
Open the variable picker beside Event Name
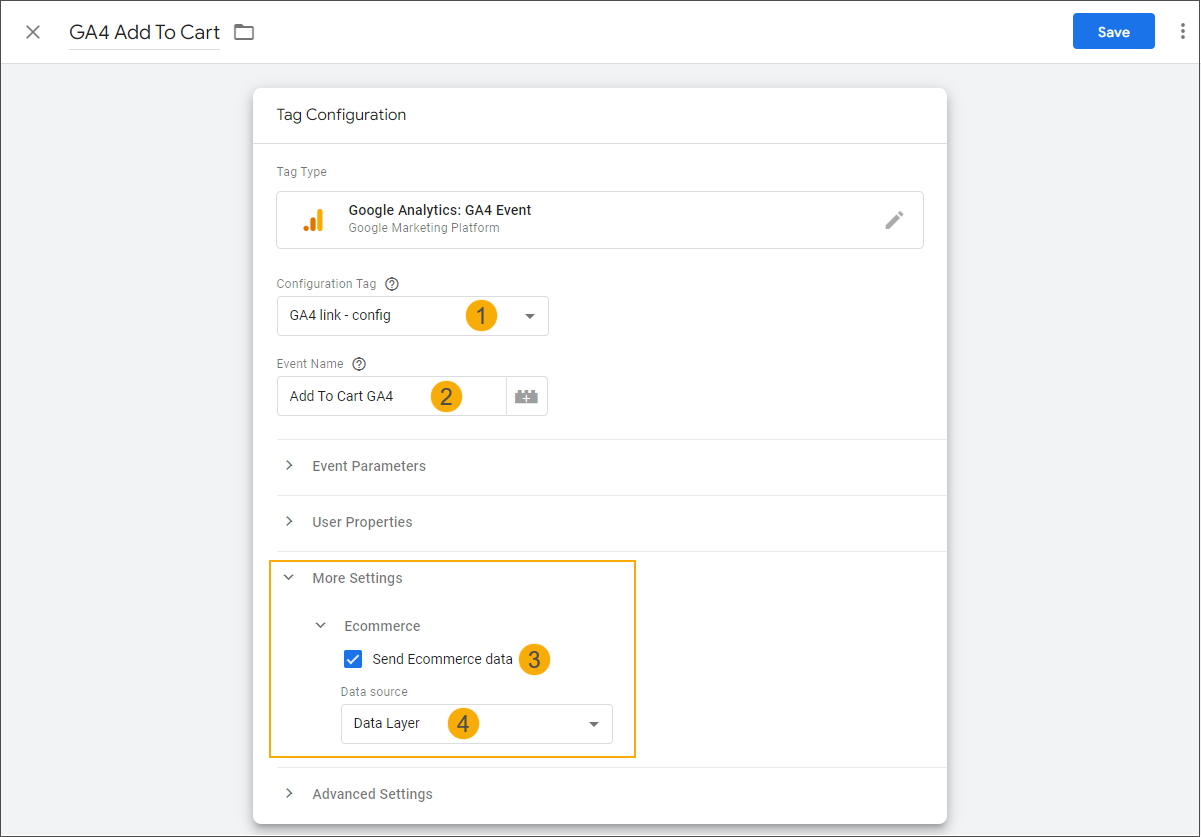pyautogui.click(x=527, y=396)
